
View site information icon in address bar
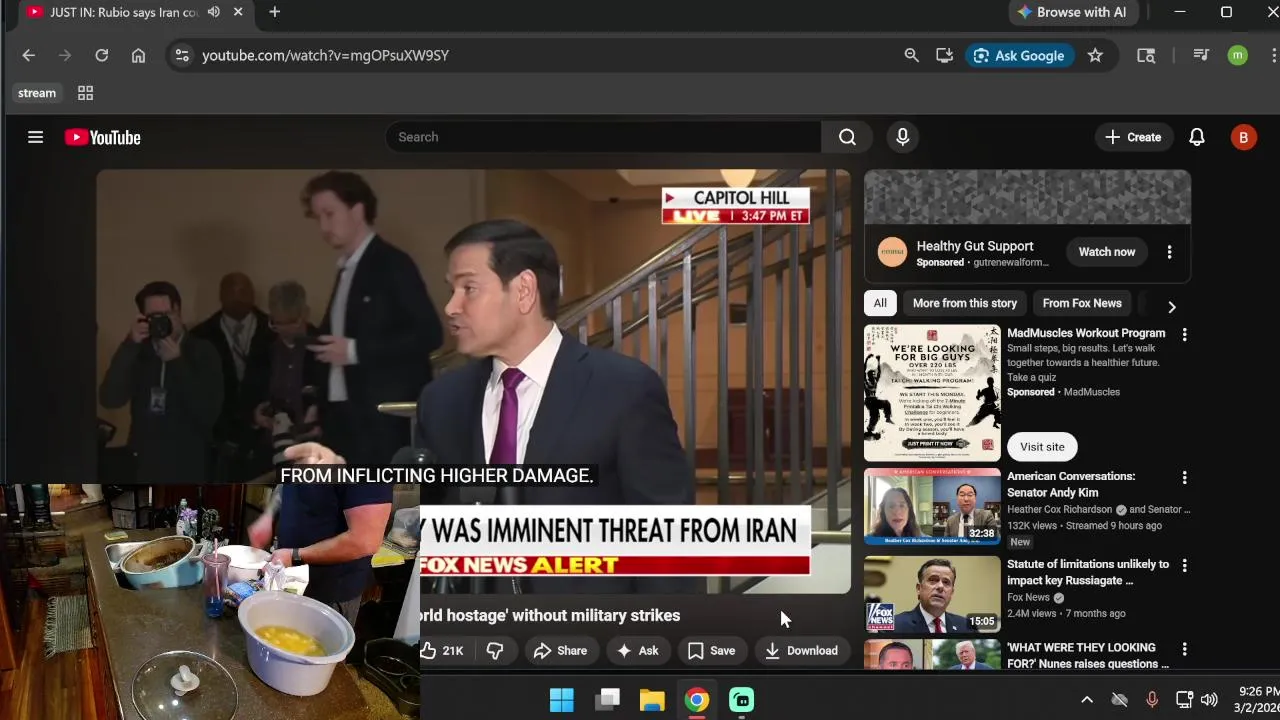[182, 56]
